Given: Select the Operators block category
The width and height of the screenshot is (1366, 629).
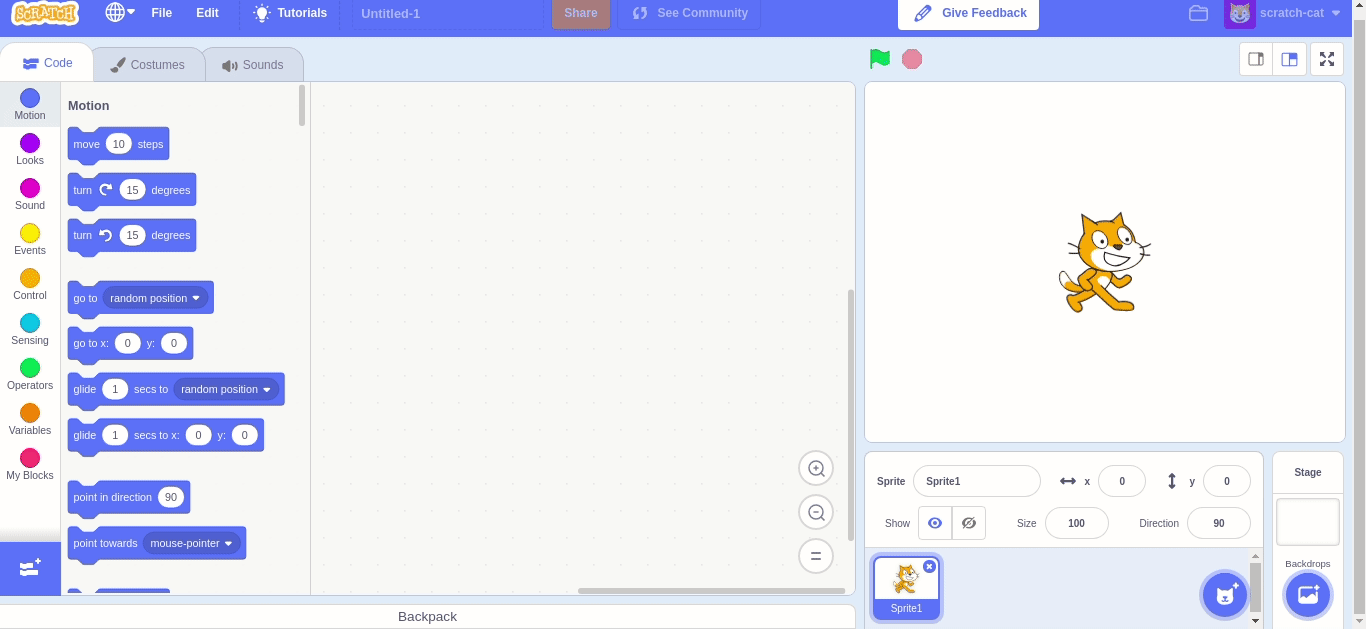Looking at the screenshot, I should click(30, 374).
